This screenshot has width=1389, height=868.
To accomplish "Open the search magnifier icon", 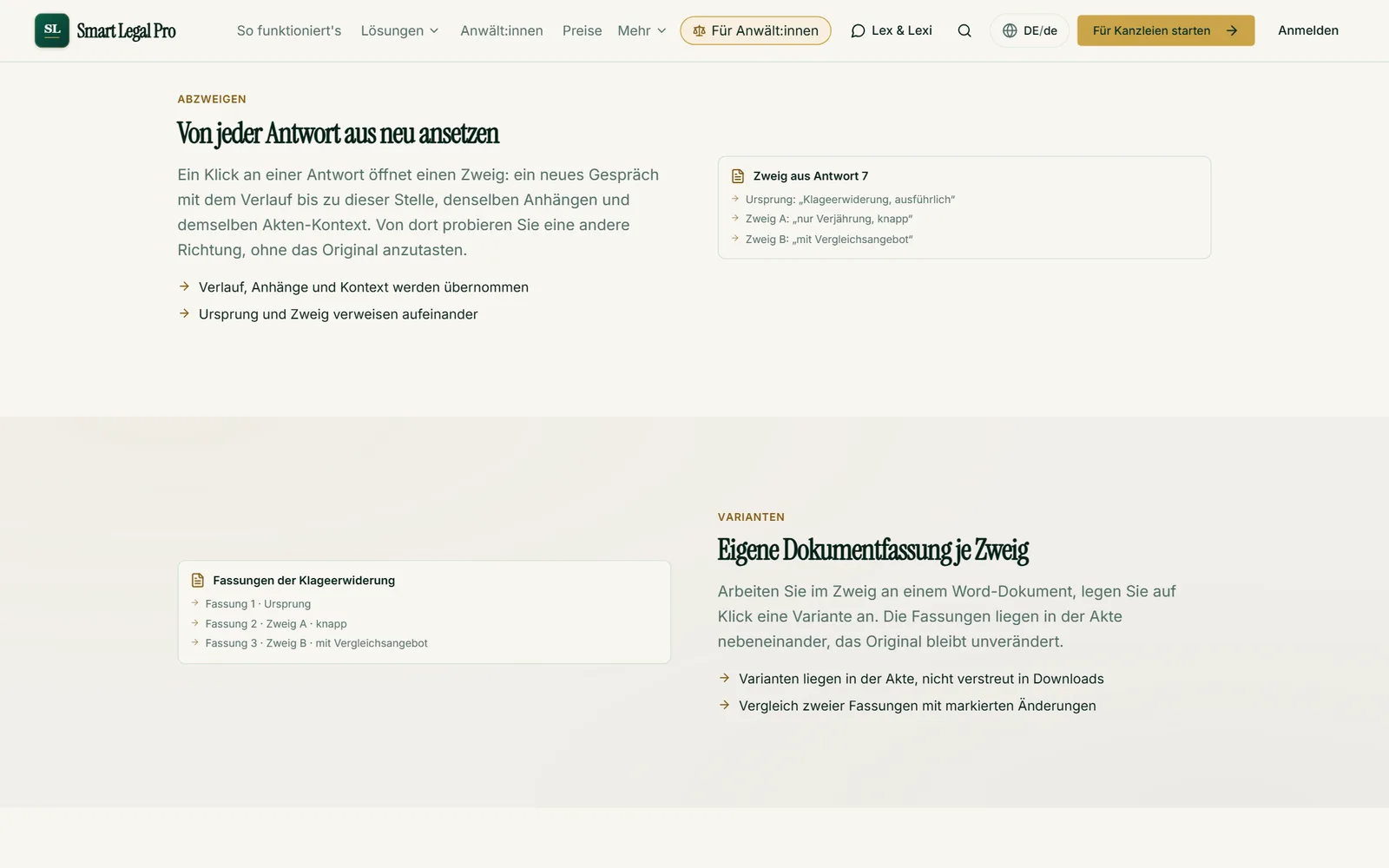I will coord(964,30).
